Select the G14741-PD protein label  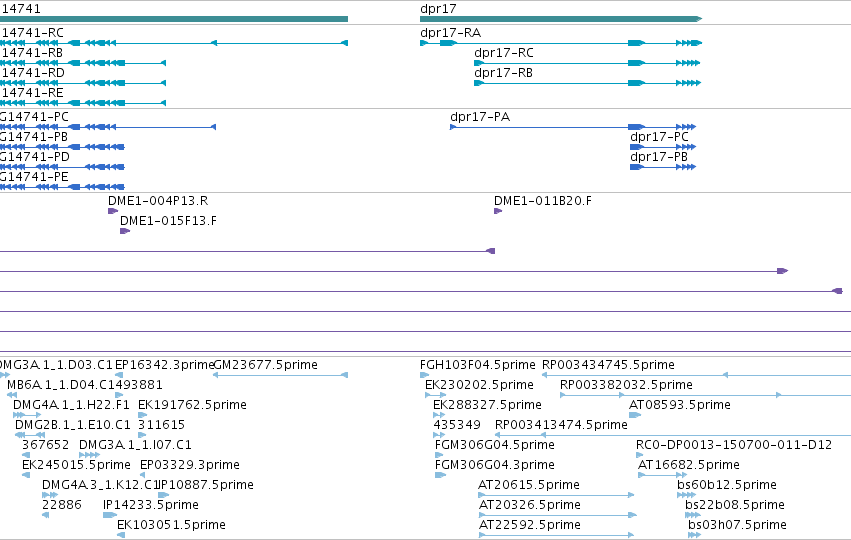click(35, 157)
